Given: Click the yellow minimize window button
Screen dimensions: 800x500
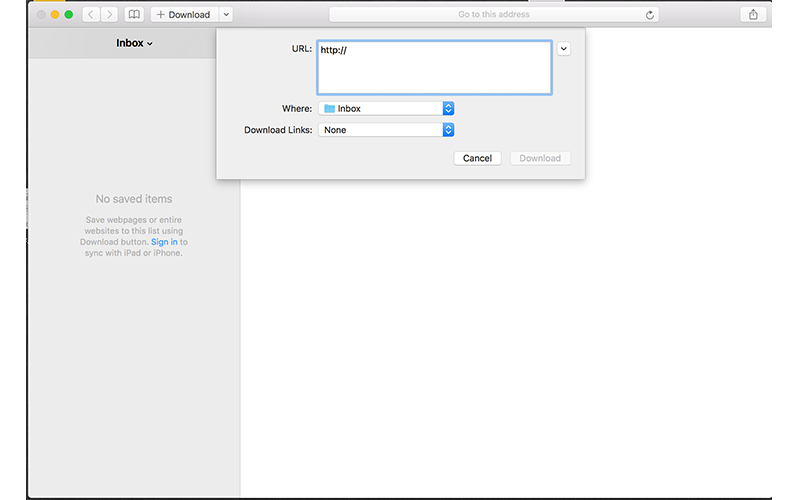Looking at the screenshot, I should coord(55,15).
